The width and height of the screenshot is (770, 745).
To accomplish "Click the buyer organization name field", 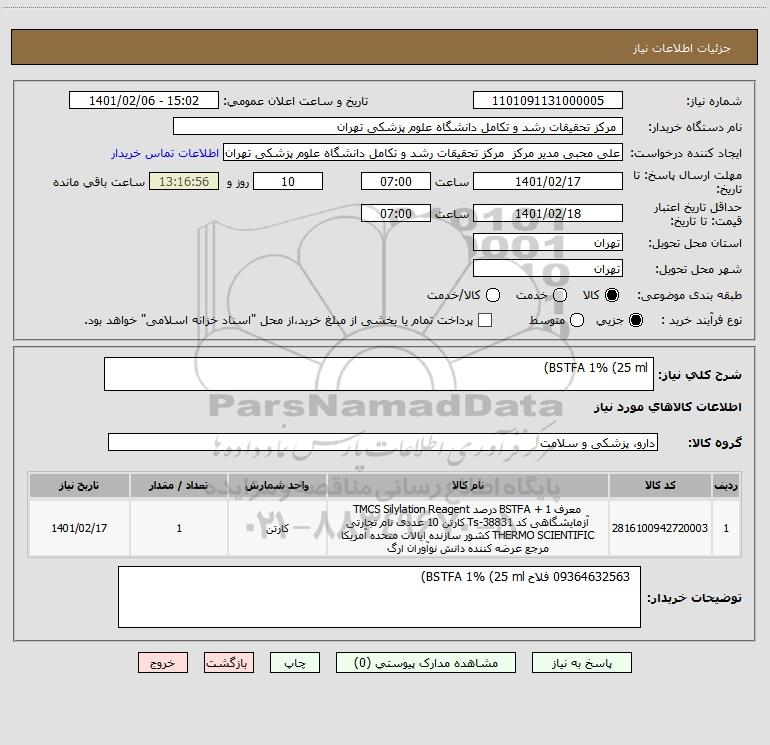I will 398,127.
